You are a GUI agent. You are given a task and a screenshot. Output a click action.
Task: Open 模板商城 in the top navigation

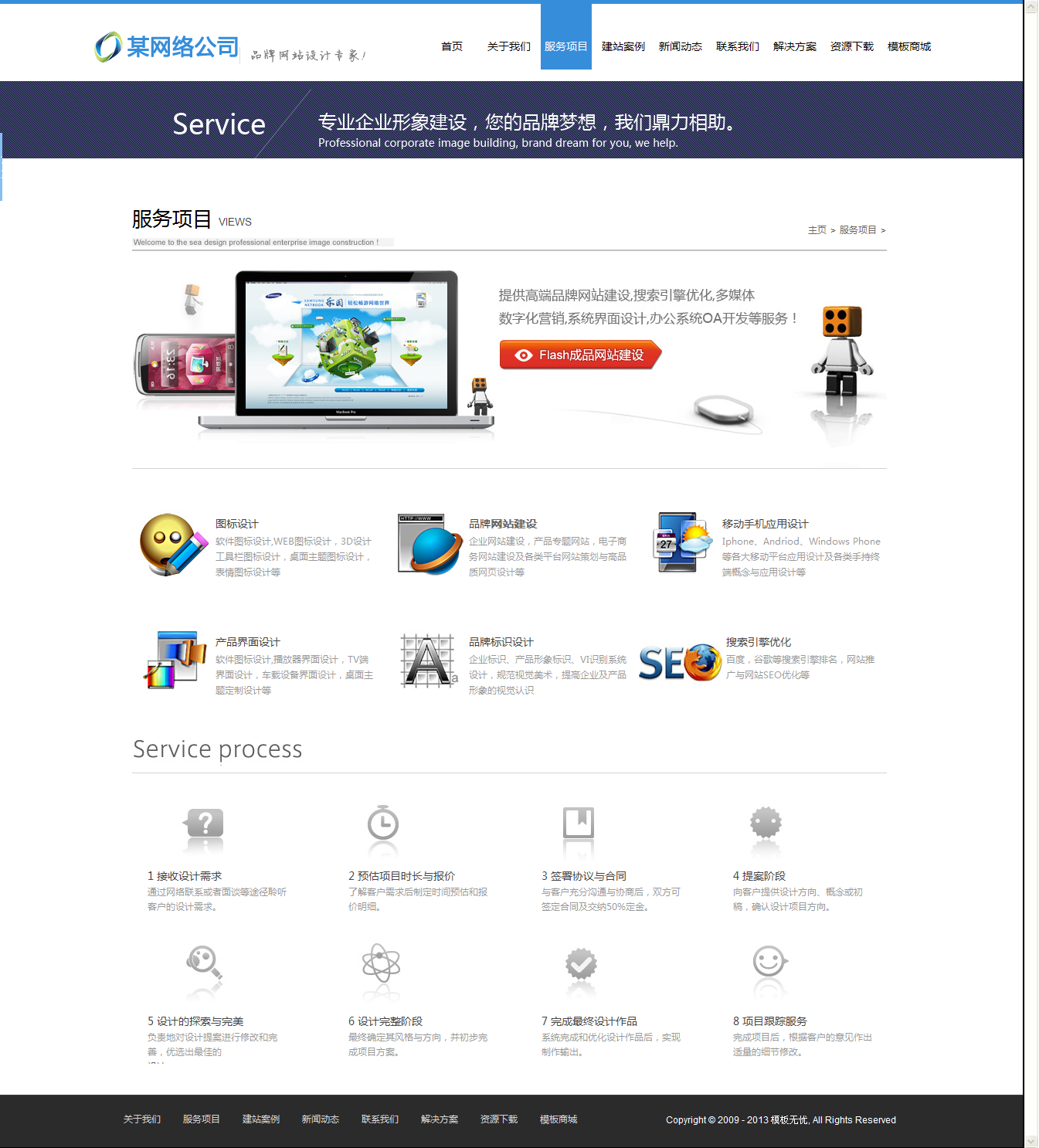pyautogui.click(x=908, y=46)
